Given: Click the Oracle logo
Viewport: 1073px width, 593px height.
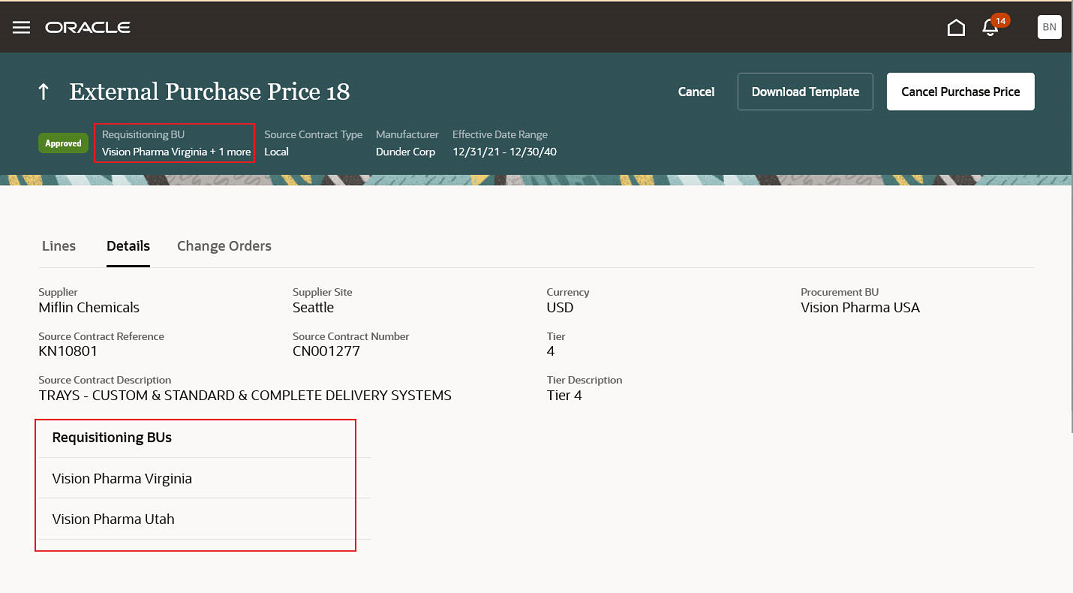Looking at the screenshot, I should [x=88, y=27].
